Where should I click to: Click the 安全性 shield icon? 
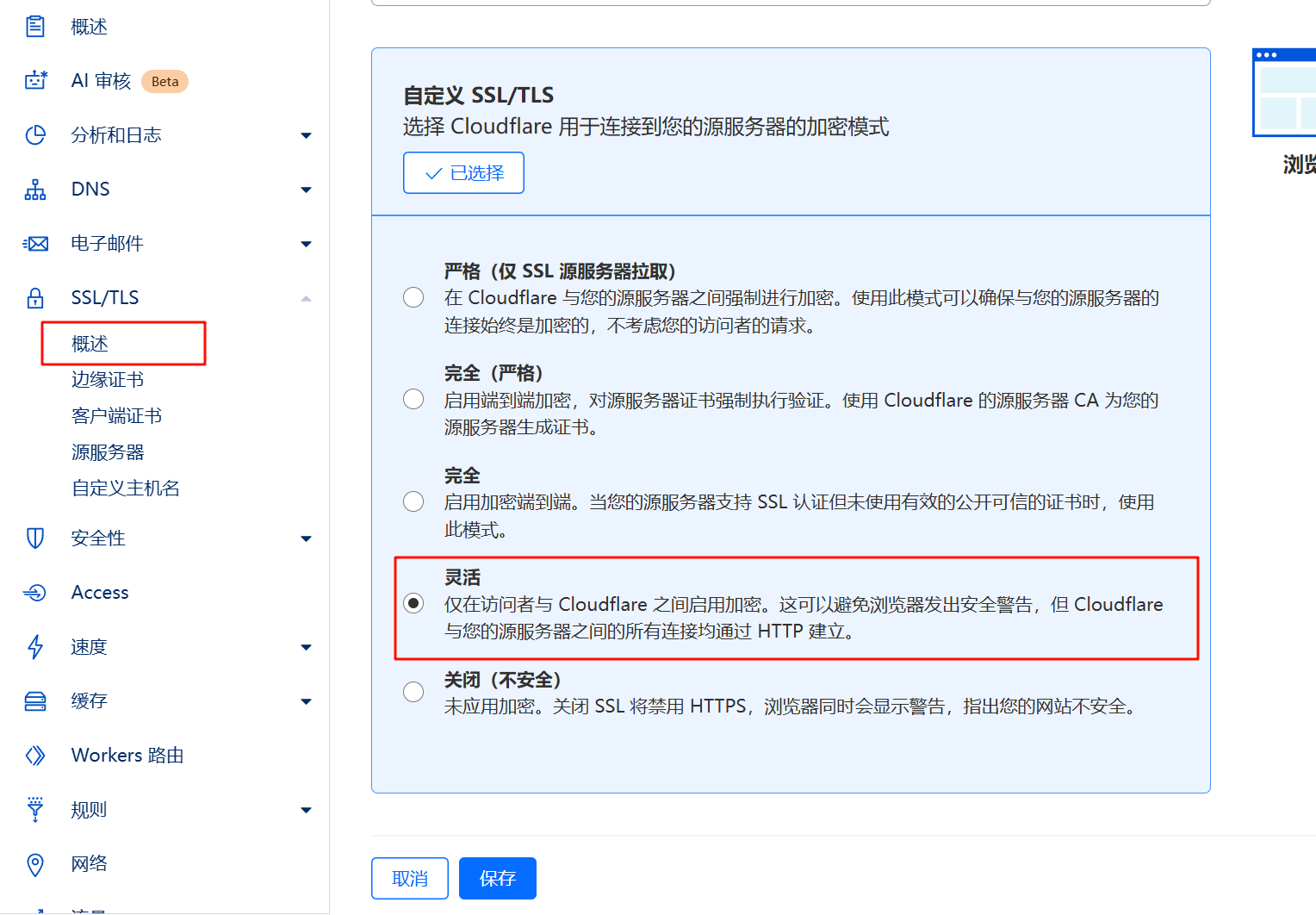click(35, 538)
